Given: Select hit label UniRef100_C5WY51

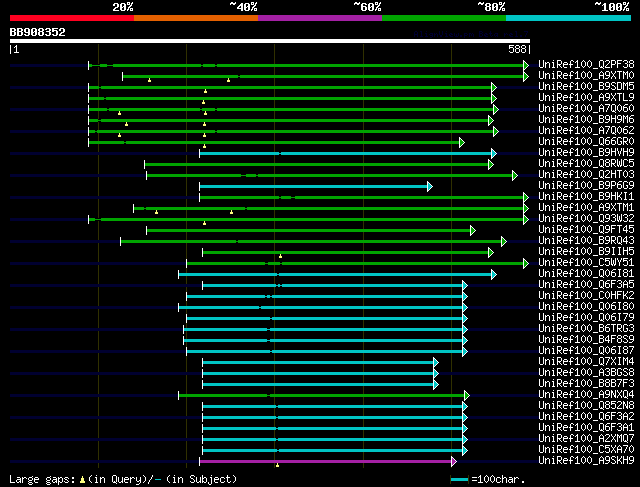Looking at the screenshot, I should point(586,262).
